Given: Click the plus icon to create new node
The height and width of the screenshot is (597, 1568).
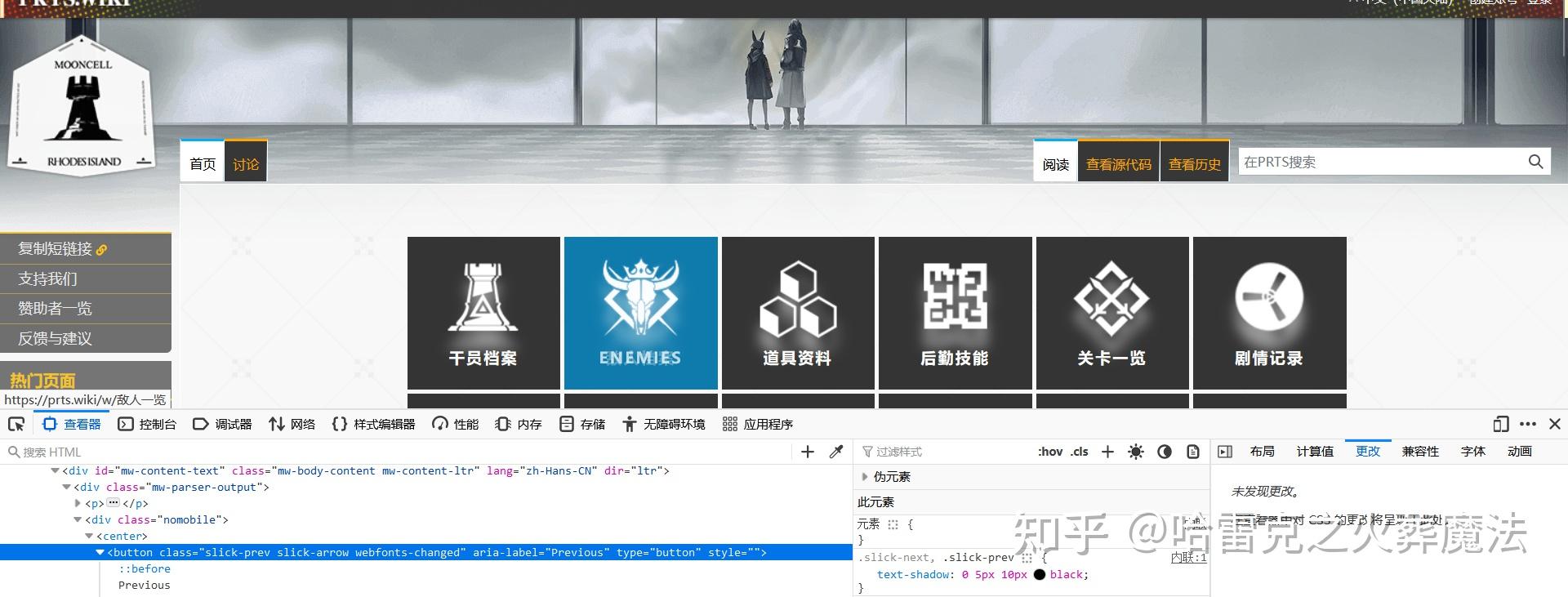Looking at the screenshot, I should [808, 452].
